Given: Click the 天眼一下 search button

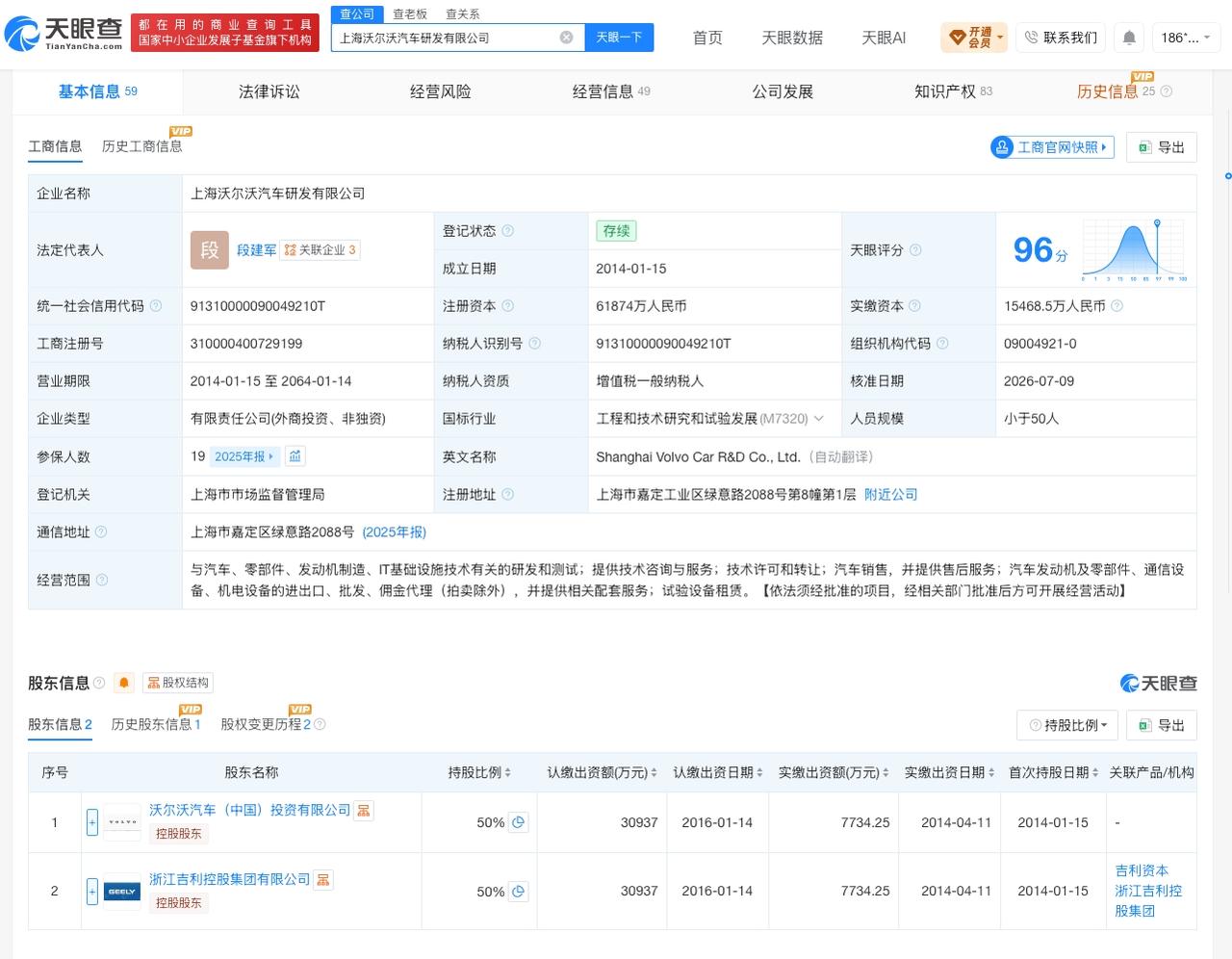Looking at the screenshot, I should coord(619,38).
